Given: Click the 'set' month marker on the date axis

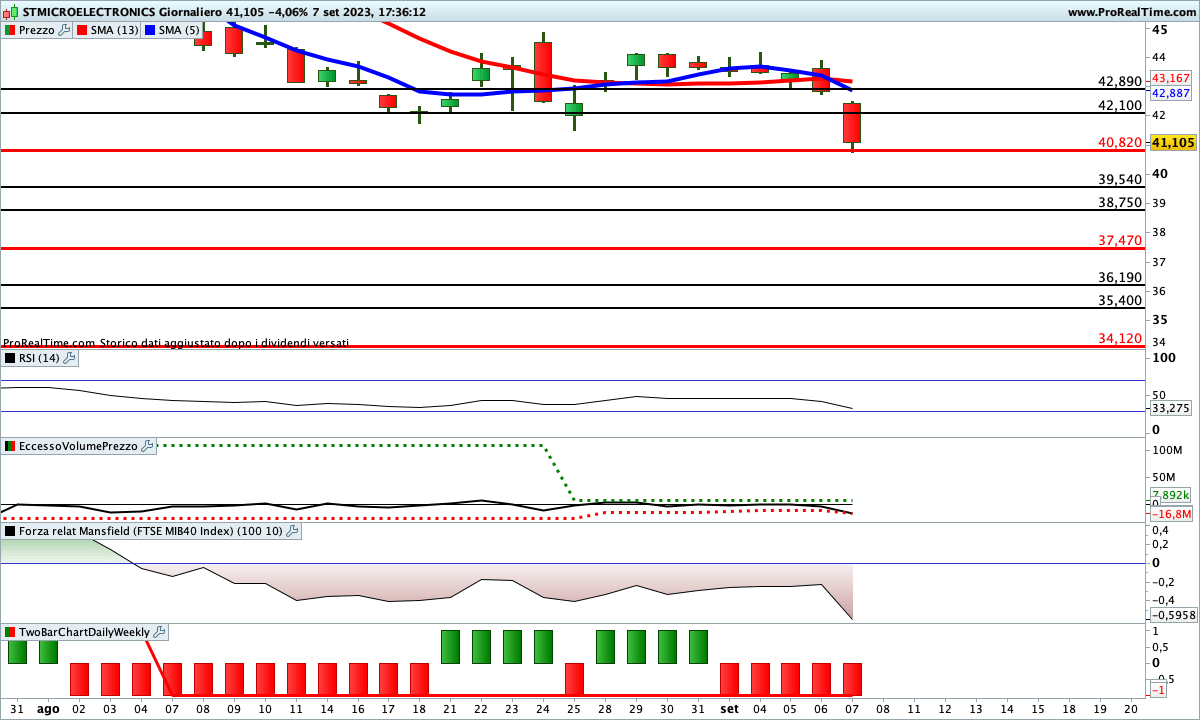Looking at the screenshot, I should pos(730,707).
